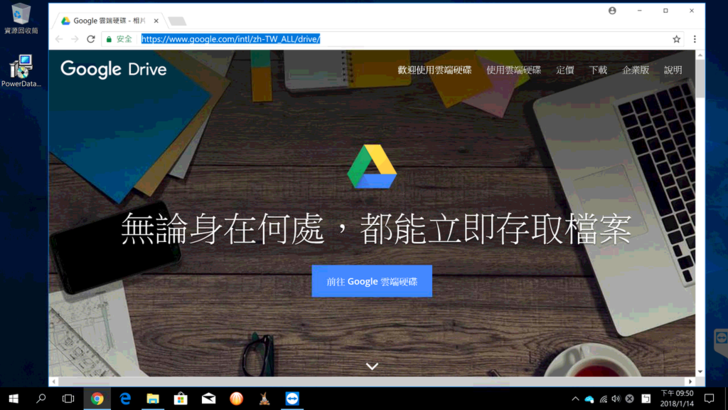Screen dimensions: 728x410
Task: Open Microsoft Store from taskbar
Action: point(181,399)
